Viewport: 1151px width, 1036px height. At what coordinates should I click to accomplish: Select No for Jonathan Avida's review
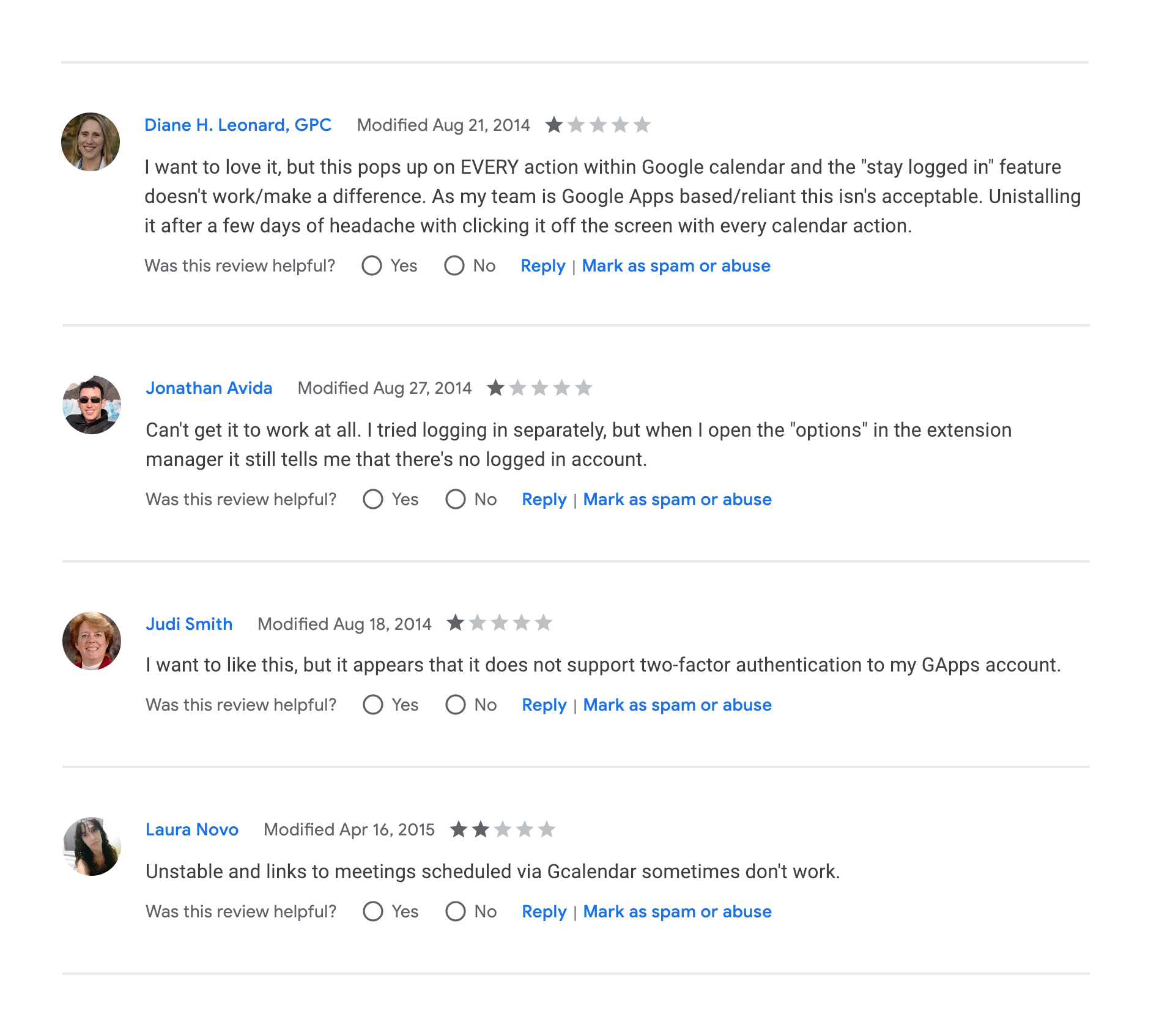456,500
